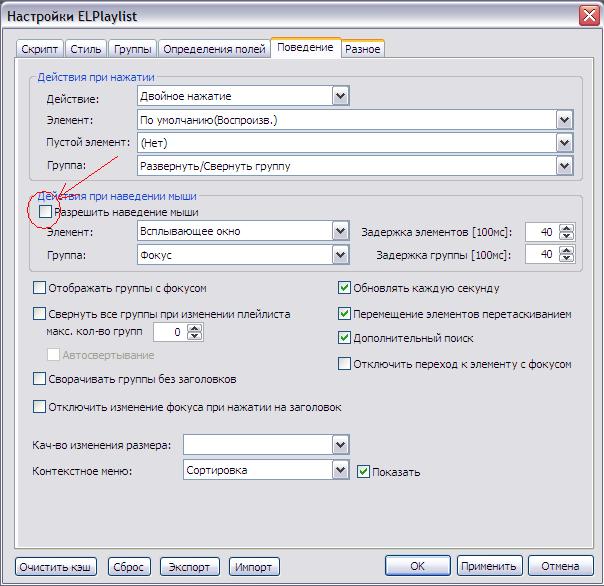604x586 pixels.
Task: Uncheck 'Обновлять каждую секунду' option
Action: pyautogui.click(x=345, y=288)
